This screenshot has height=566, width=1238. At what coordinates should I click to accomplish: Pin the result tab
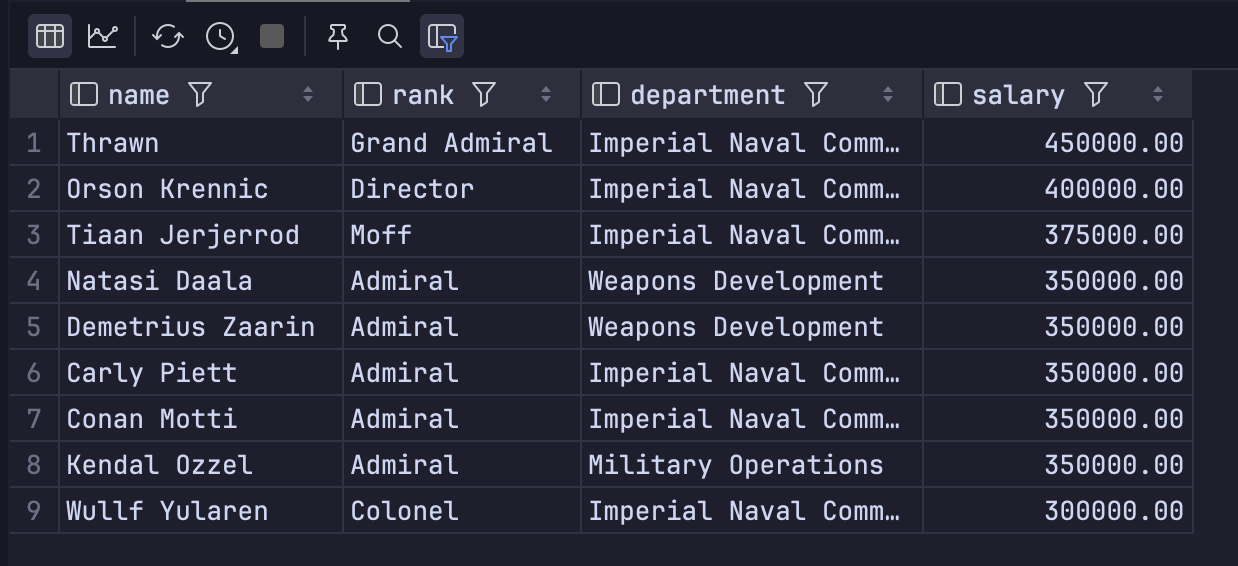[338, 37]
